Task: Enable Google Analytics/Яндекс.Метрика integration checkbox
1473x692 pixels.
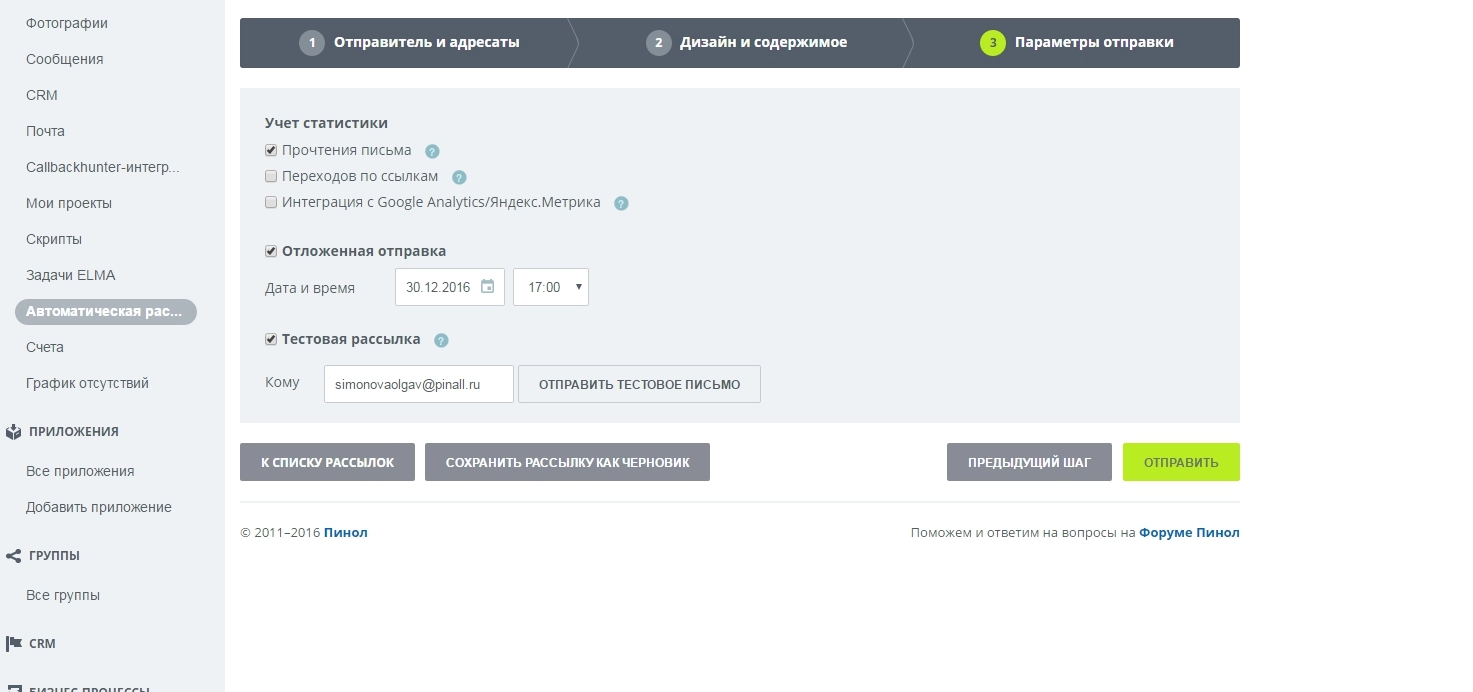Action: point(271,202)
